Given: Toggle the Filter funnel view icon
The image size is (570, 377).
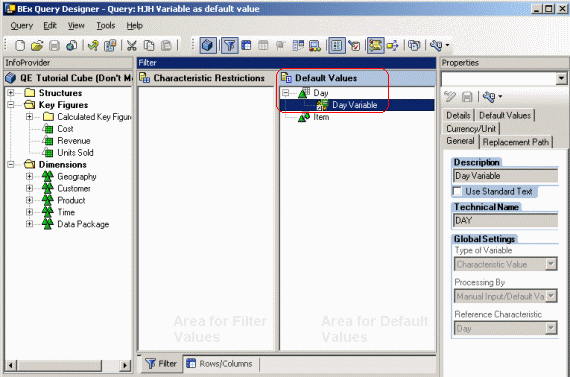Looking at the screenshot, I should coord(229,45).
